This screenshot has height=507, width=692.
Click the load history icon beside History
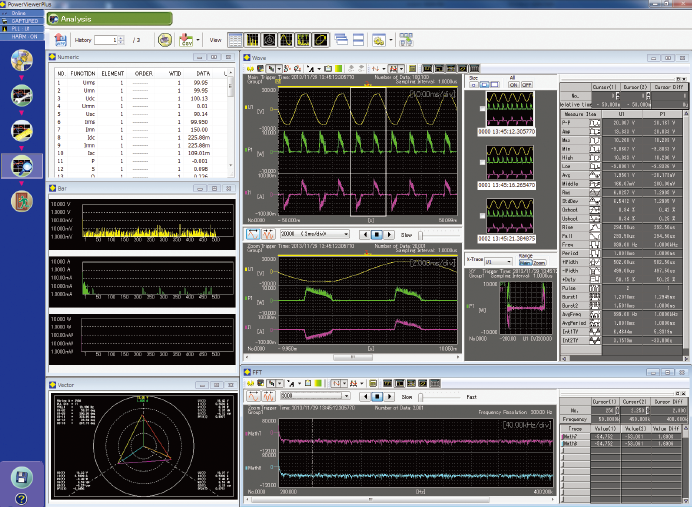click(61, 40)
